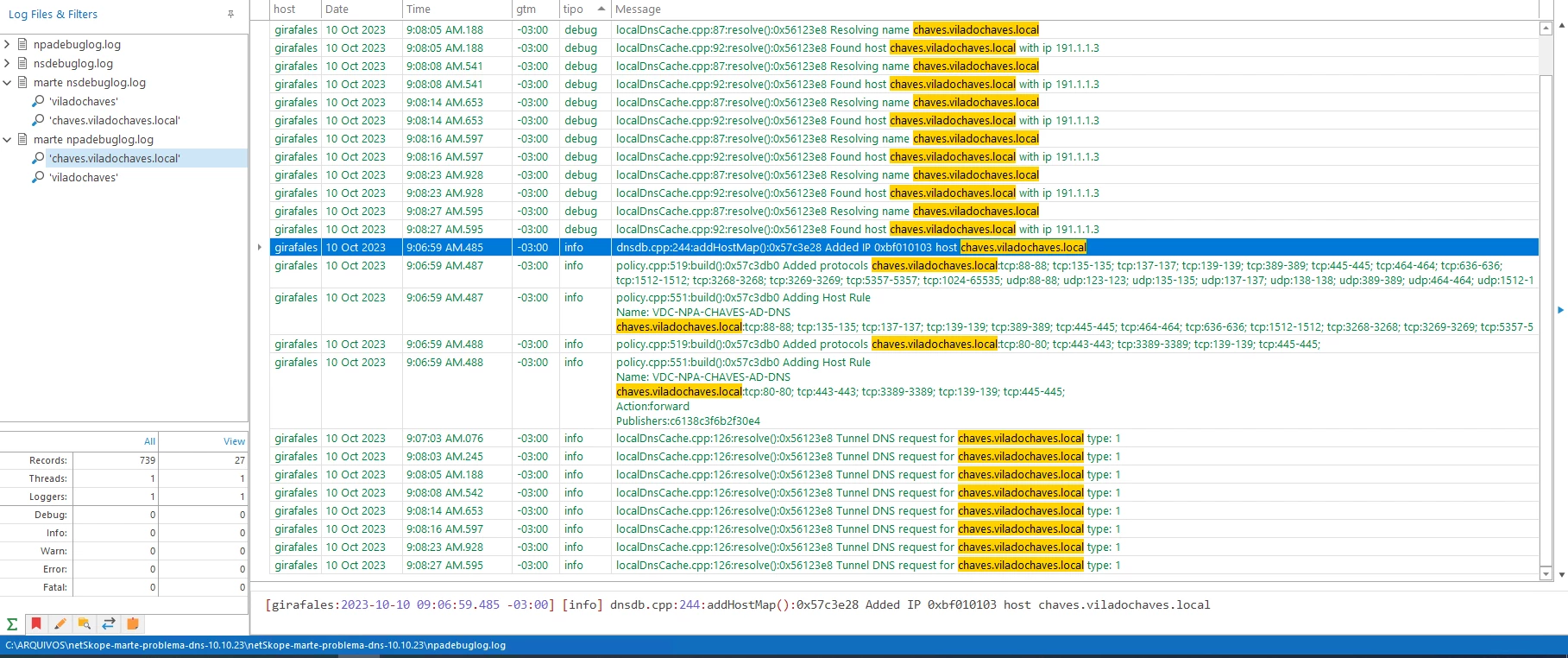Click the marte npadebuglog.log file icon
The width and height of the screenshot is (1568, 658).
pyautogui.click(x=23, y=139)
